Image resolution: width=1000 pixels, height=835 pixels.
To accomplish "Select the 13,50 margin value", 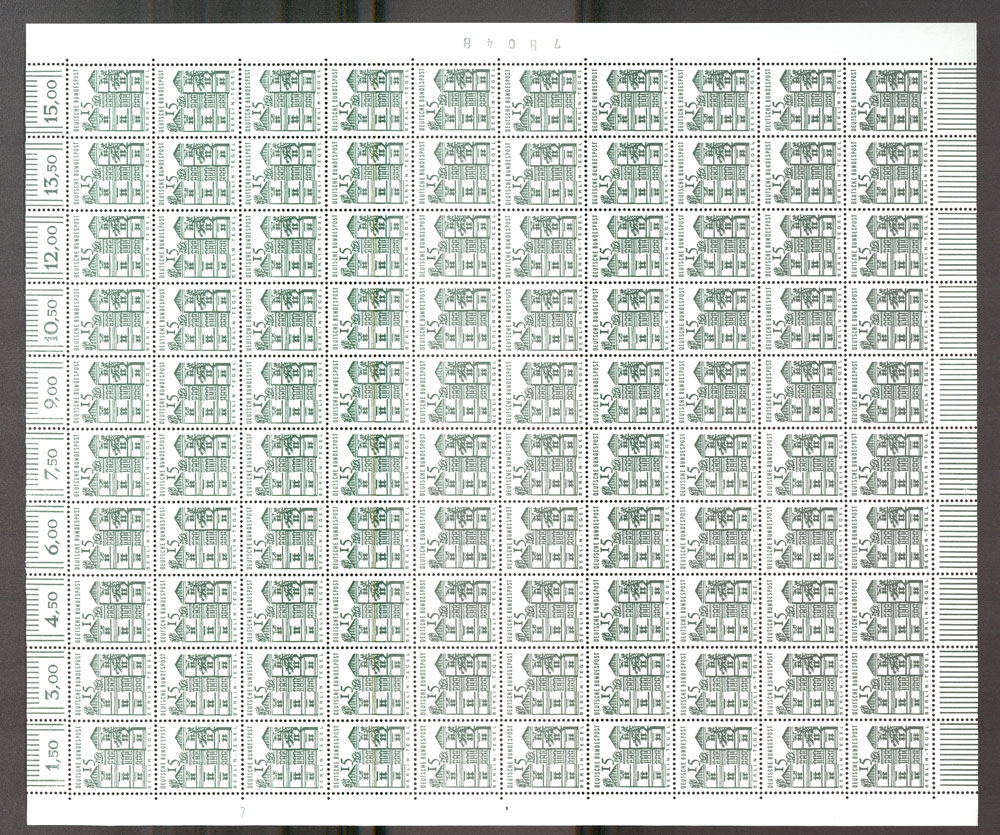I will click(51, 173).
